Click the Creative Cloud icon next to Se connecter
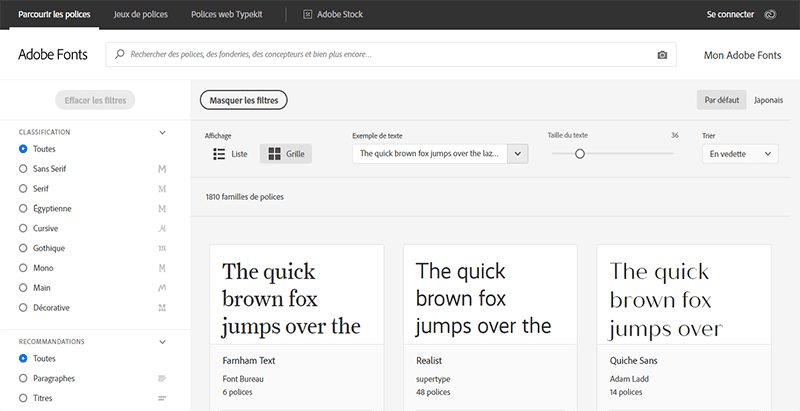This screenshot has width=800, height=411. (770, 14)
